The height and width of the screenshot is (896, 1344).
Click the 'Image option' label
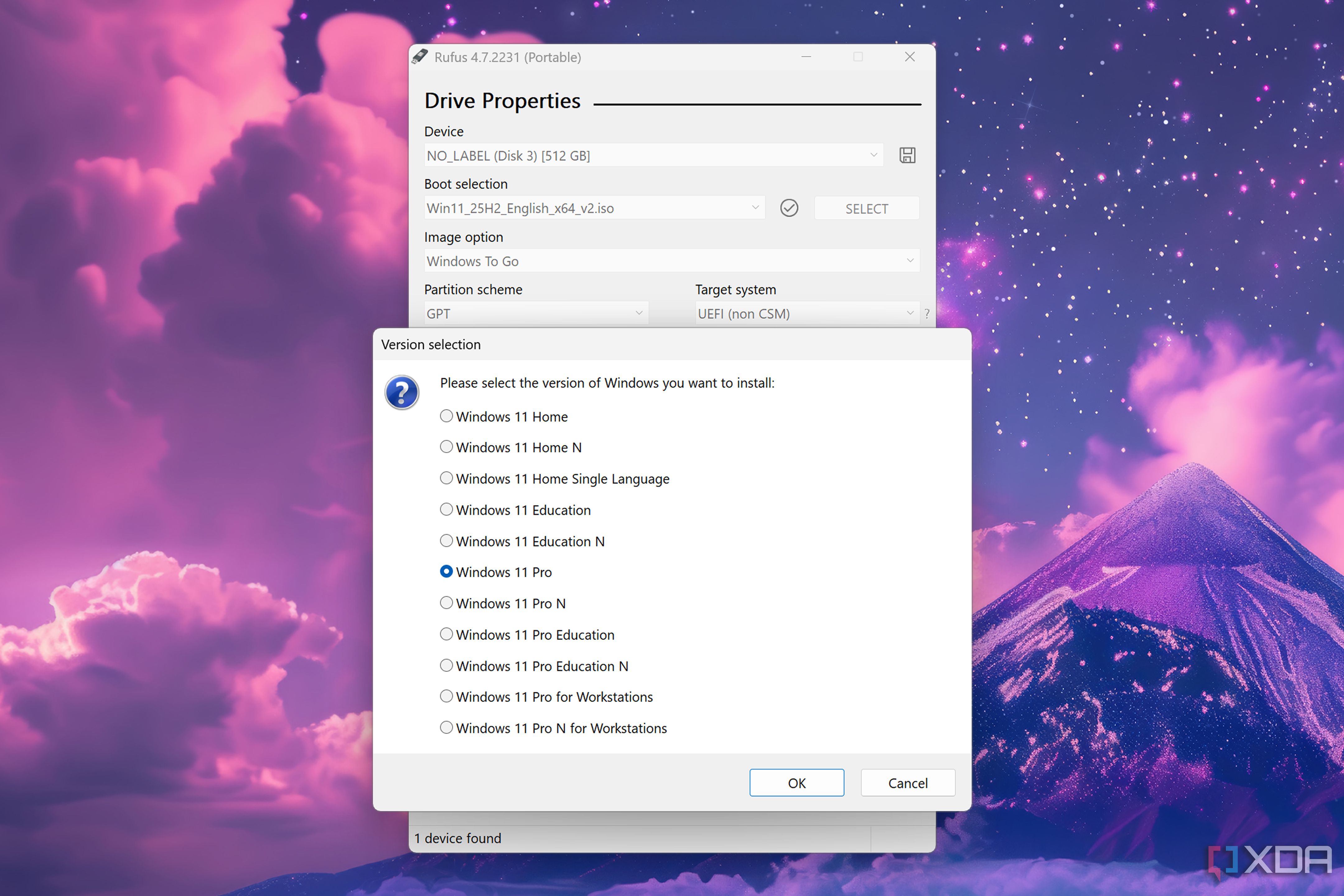pyautogui.click(x=464, y=237)
